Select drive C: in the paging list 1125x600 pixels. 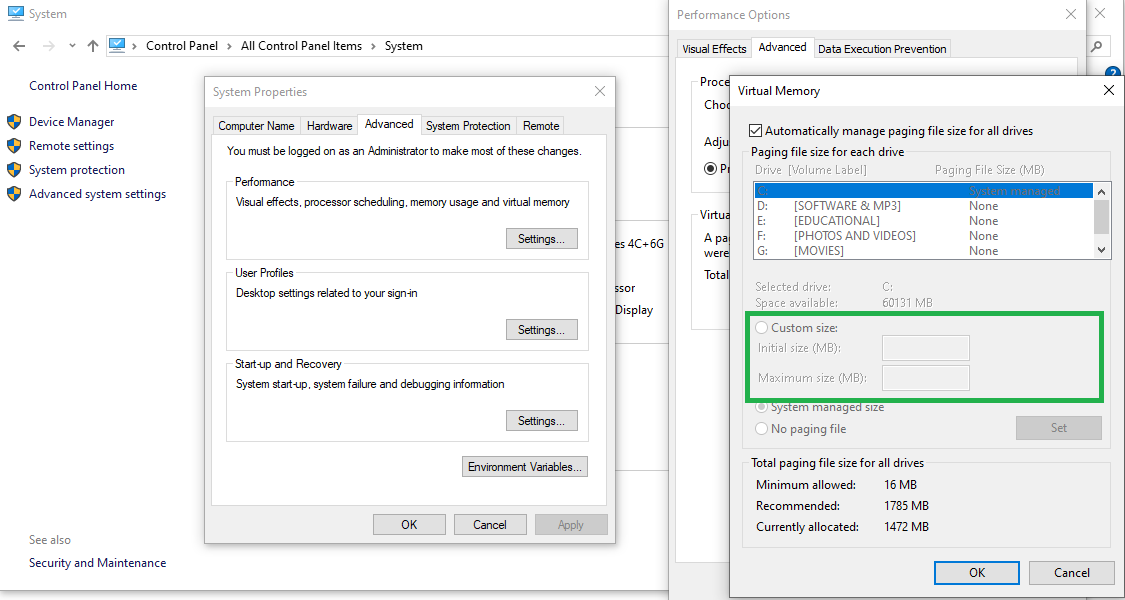tap(923, 191)
